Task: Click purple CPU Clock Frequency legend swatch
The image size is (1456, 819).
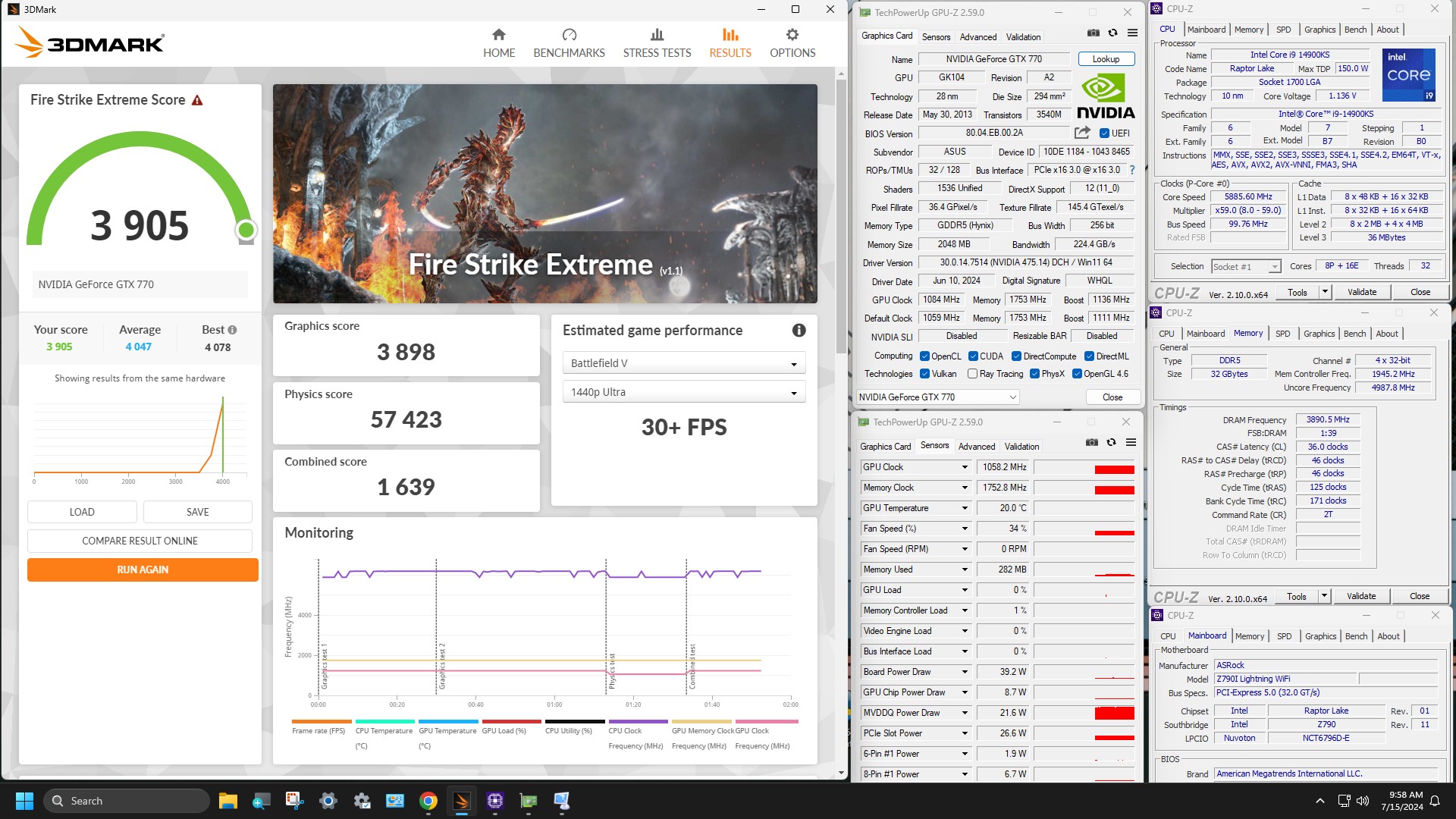Action: (x=638, y=721)
